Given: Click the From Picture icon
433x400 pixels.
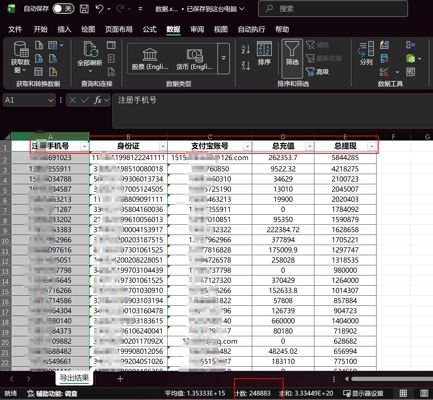Looking at the screenshot, I should tap(53, 45).
